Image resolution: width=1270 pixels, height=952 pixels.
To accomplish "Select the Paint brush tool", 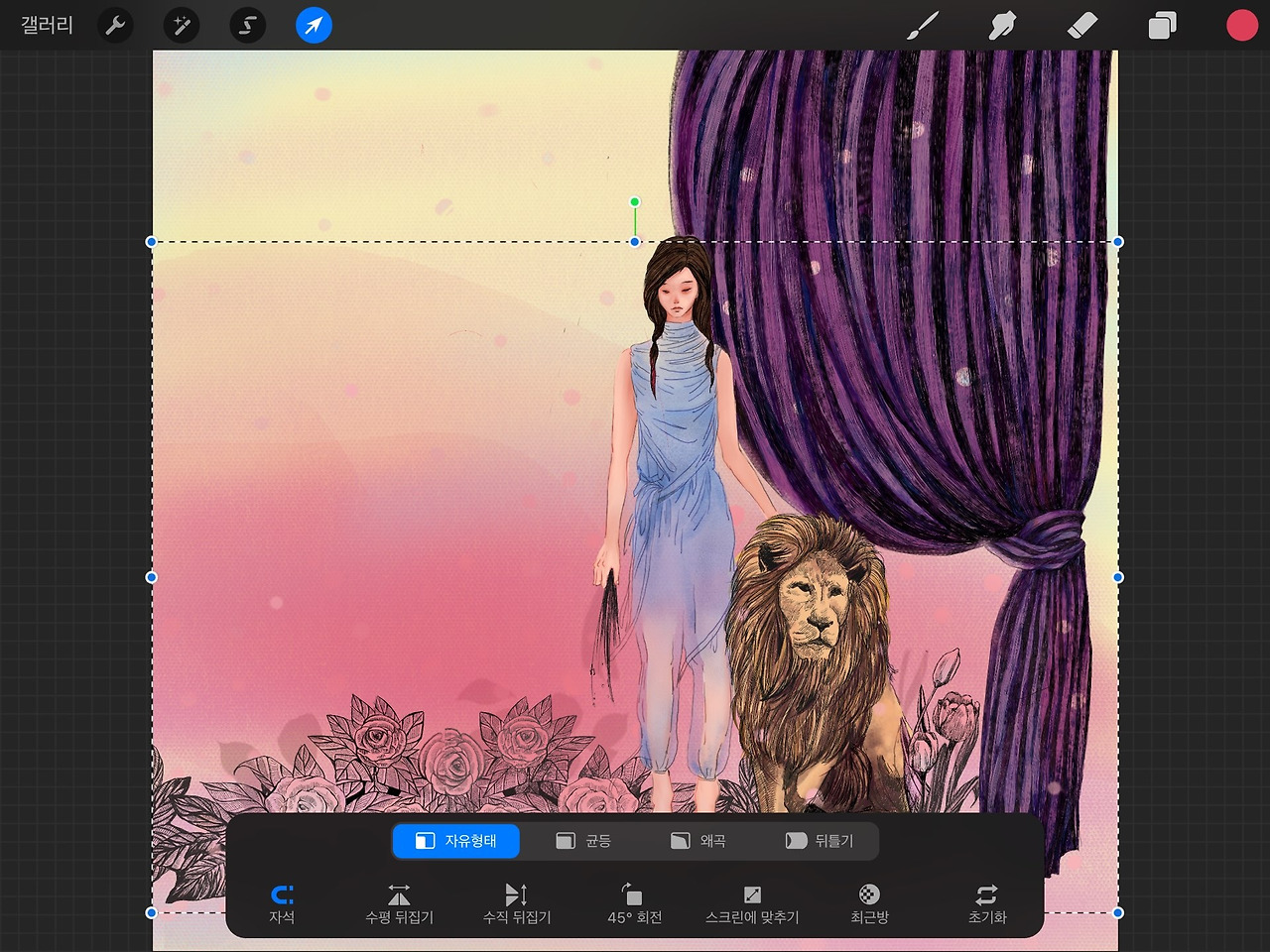I will tap(923, 26).
